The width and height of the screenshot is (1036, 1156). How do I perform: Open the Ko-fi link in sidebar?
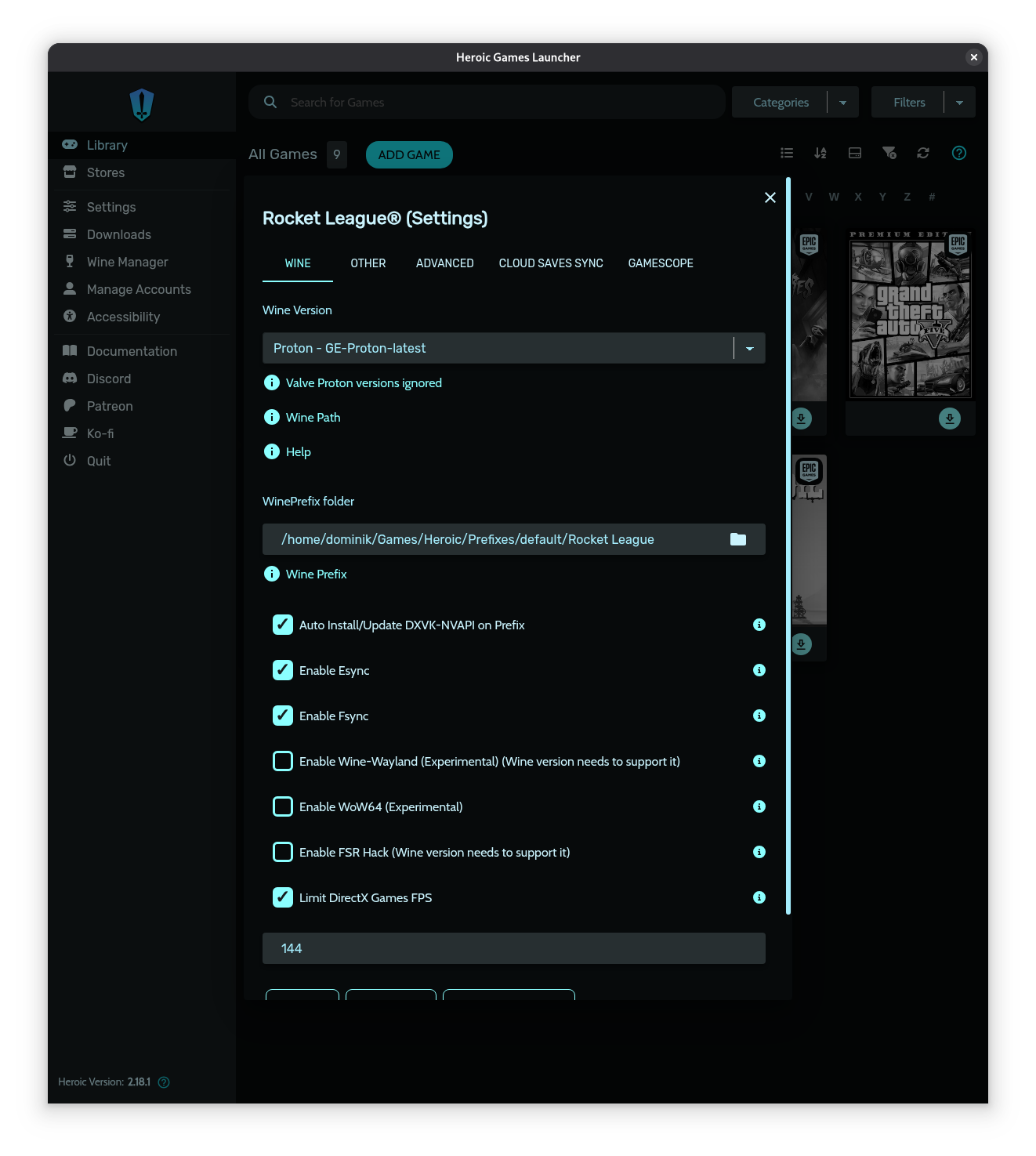pyautogui.click(x=142, y=433)
